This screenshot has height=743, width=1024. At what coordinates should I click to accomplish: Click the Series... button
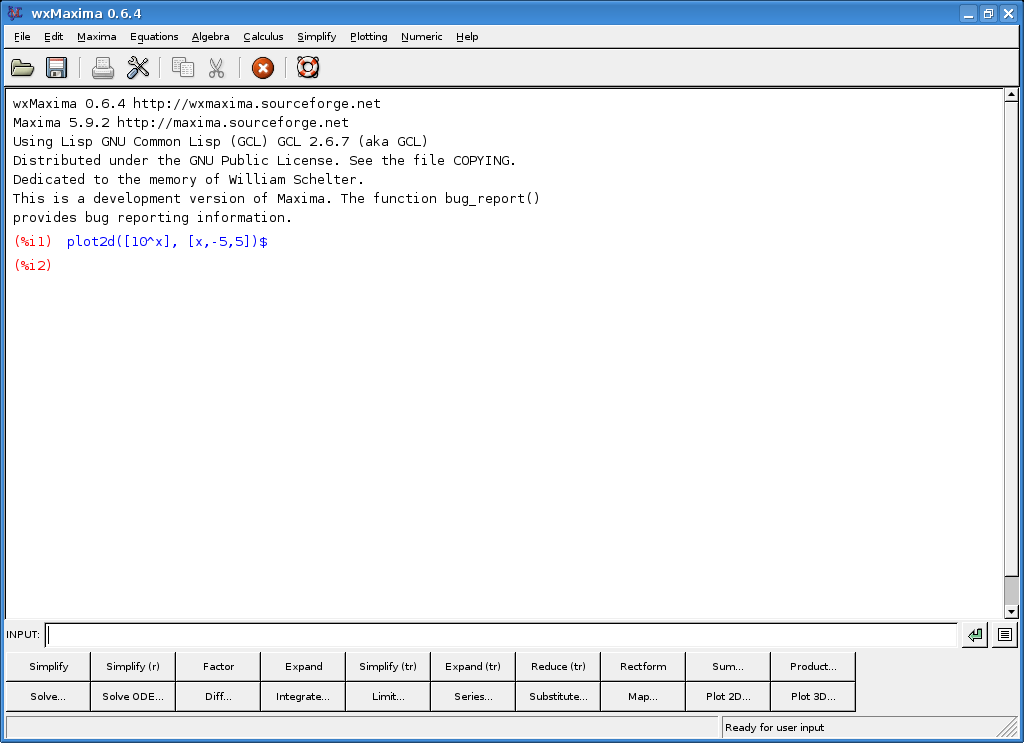[473, 697]
